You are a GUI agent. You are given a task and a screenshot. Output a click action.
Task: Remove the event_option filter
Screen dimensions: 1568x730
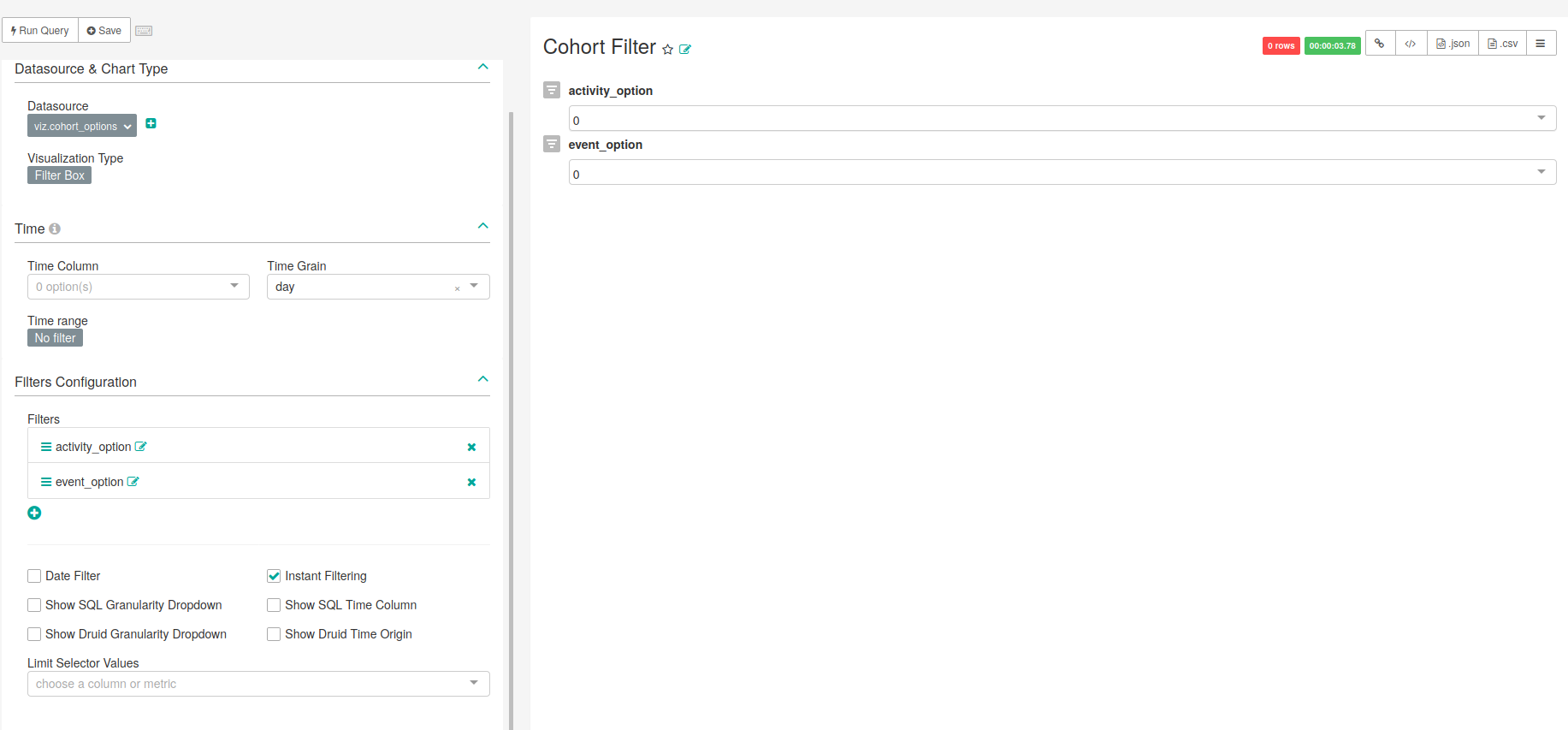point(471,482)
